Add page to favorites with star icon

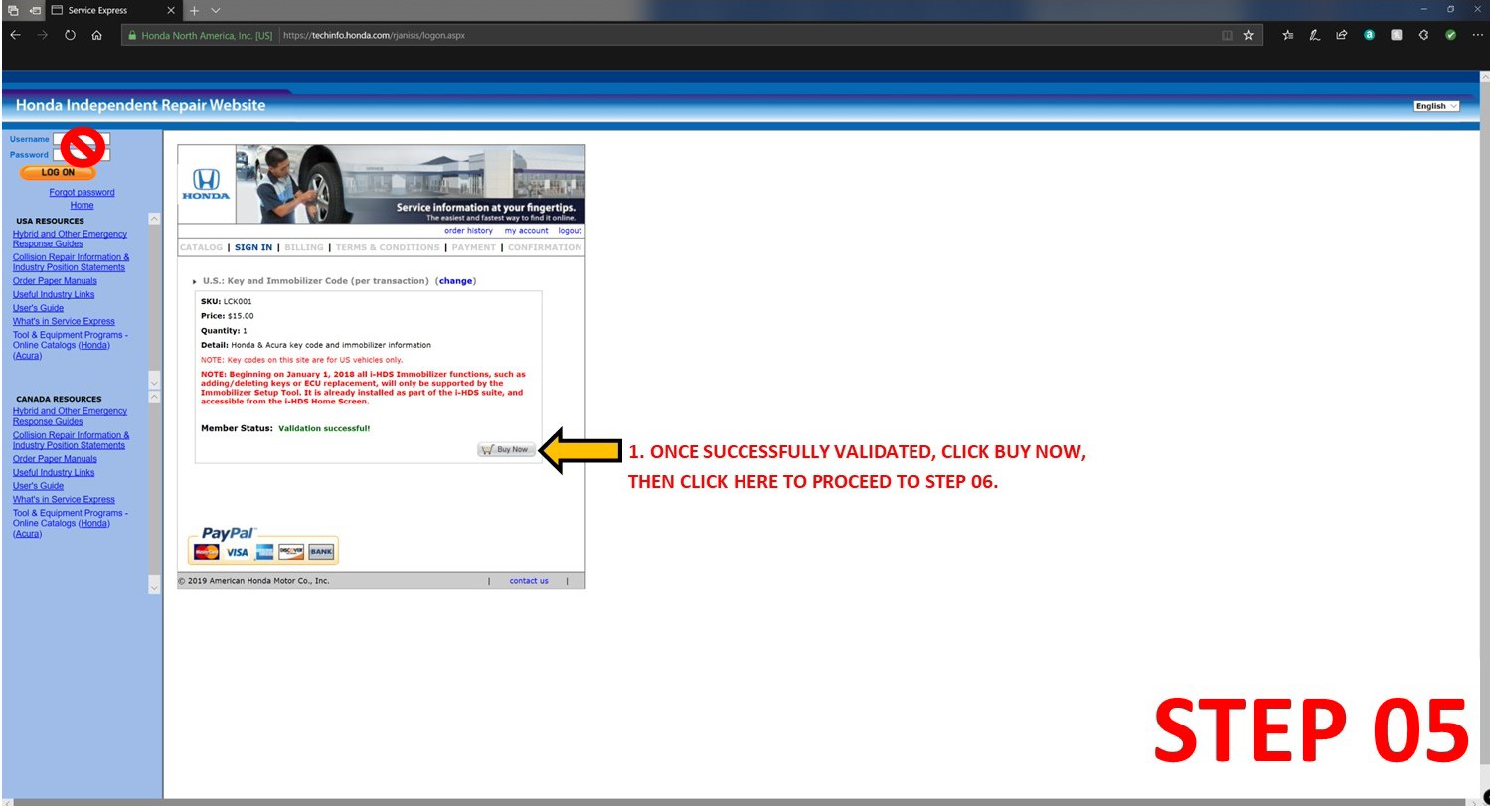tap(1249, 35)
